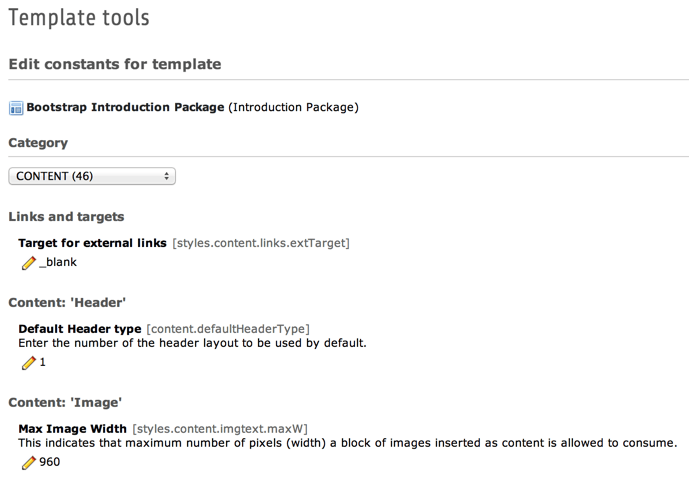Open the CONTENT (46) category dropdown
The image size is (689, 479).
click(92, 176)
